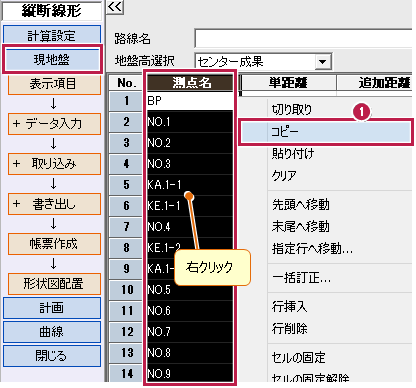Click row header number 12
The height and width of the screenshot is (388, 416).
pyautogui.click(x=126, y=332)
